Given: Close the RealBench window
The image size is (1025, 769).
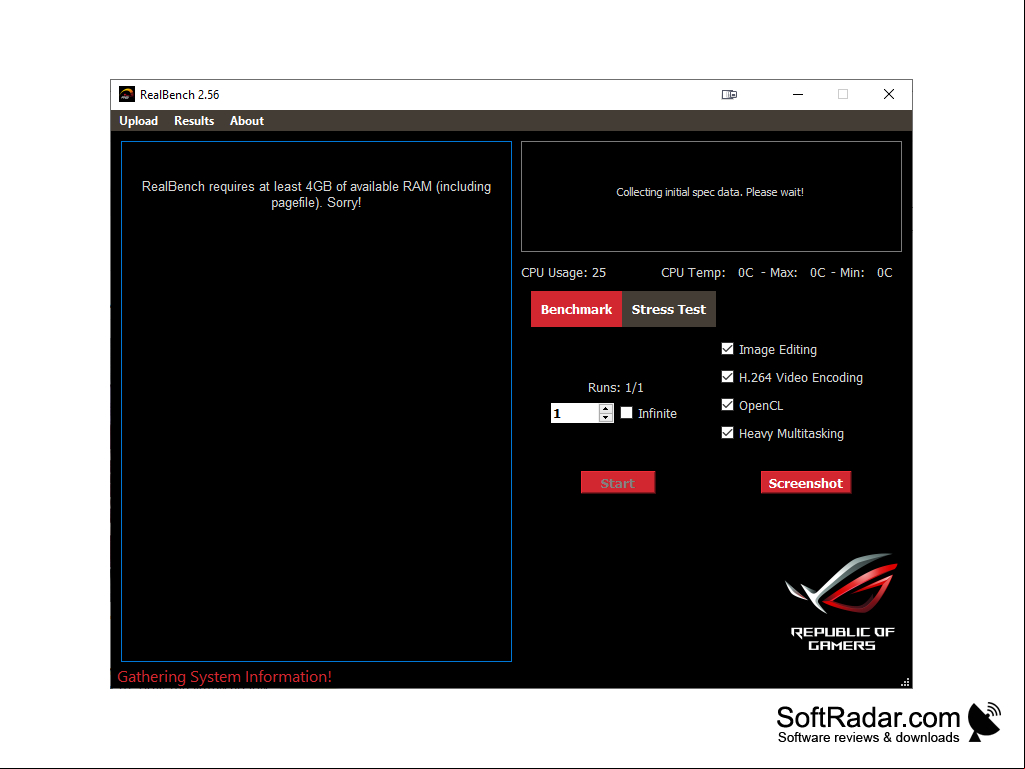Looking at the screenshot, I should pyautogui.click(x=888, y=95).
